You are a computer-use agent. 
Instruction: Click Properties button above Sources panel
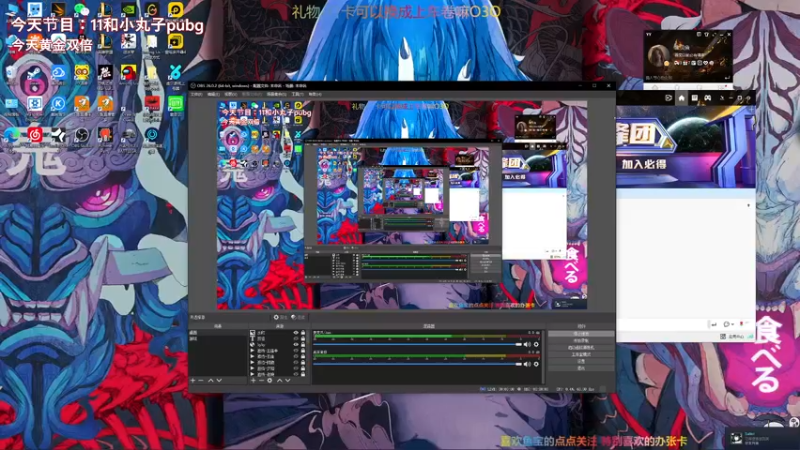(281, 317)
